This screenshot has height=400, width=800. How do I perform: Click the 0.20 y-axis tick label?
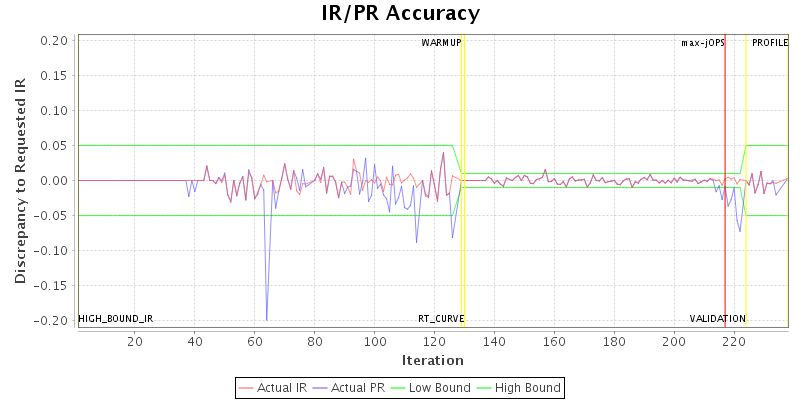click(x=55, y=40)
